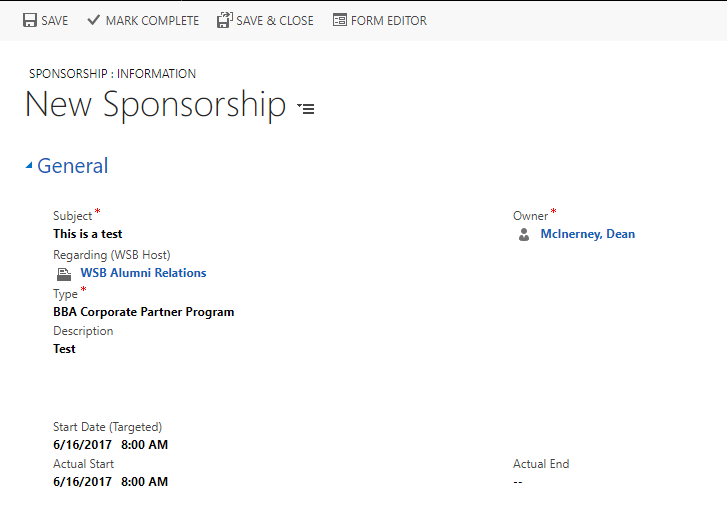Image resolution: width=727 pixels, height=510 pixels.
Task: Choose SAVE & CLOSE in the command bar
Action: coord(274,20)
